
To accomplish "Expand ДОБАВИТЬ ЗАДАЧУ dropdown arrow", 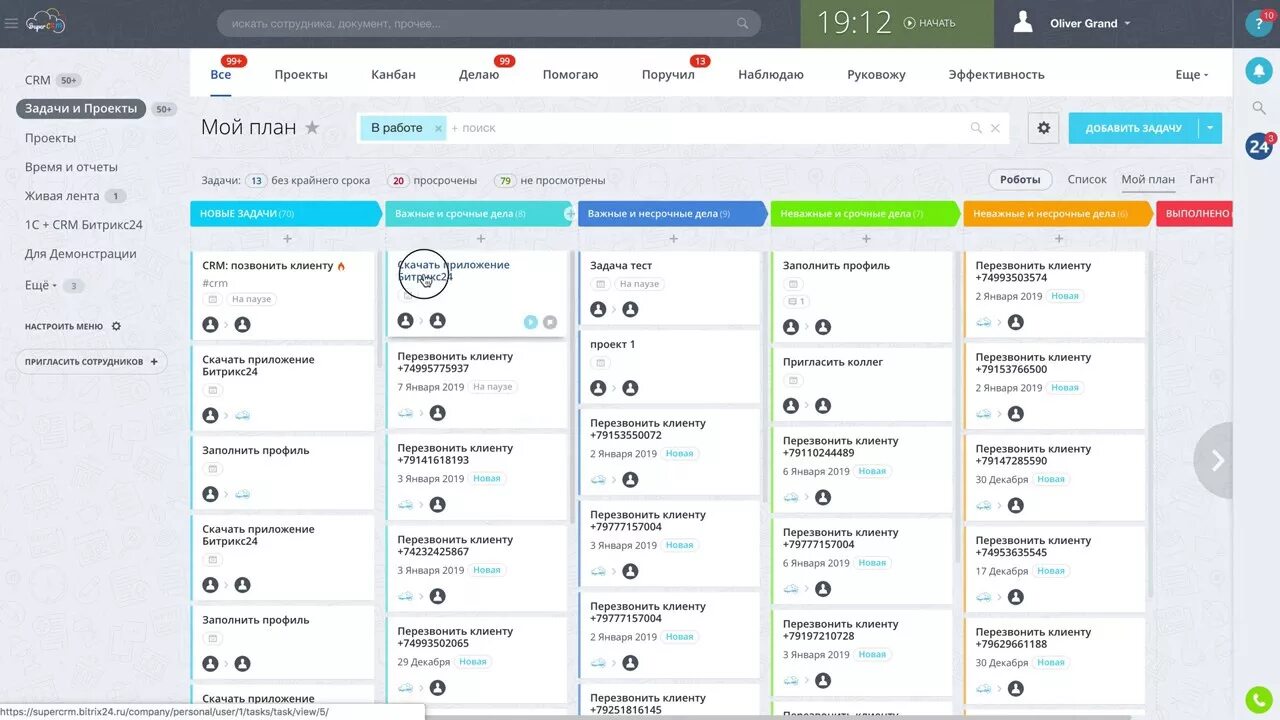I will point(1210,128).
